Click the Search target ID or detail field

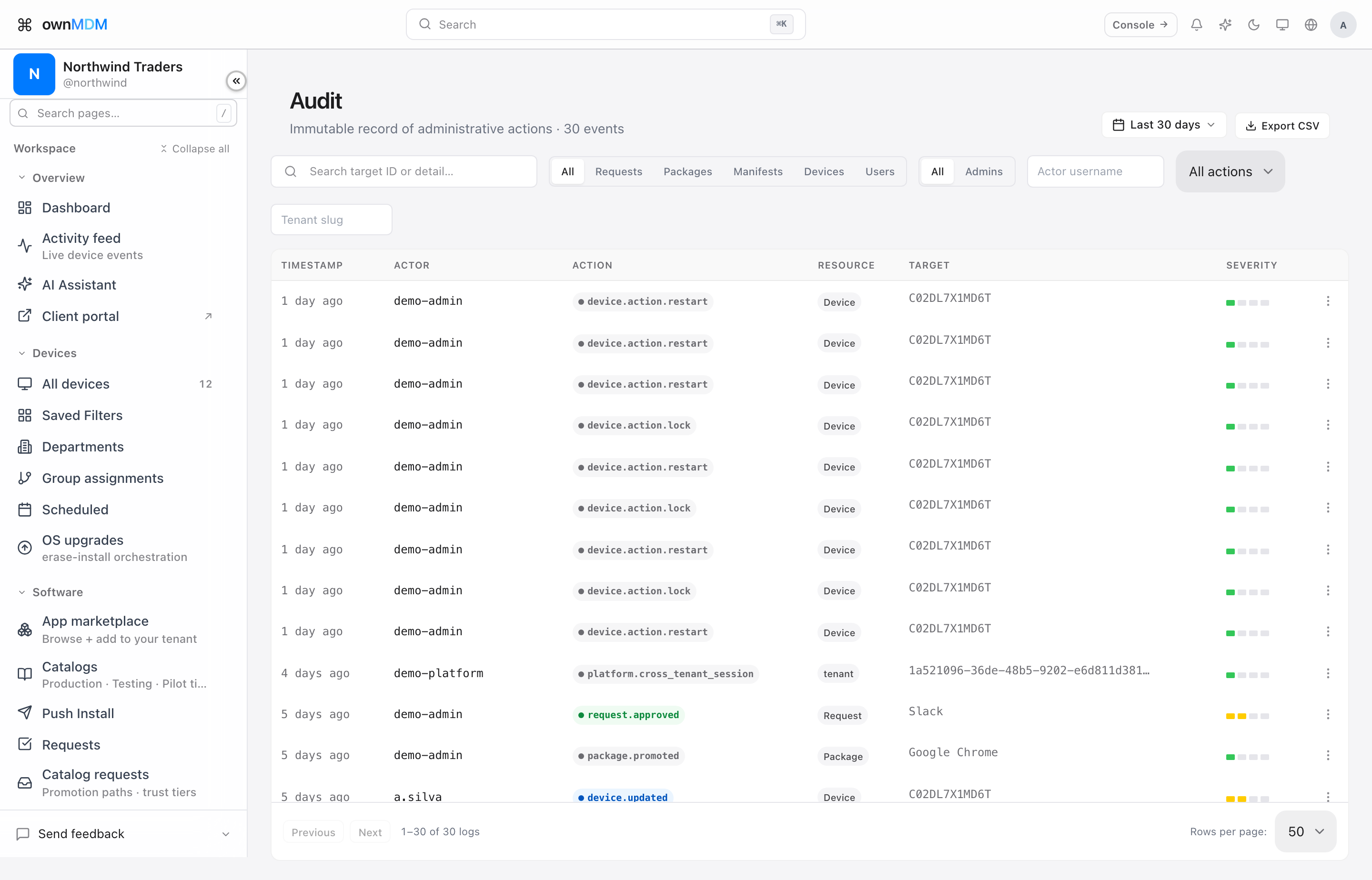click(x=404, y=171)
